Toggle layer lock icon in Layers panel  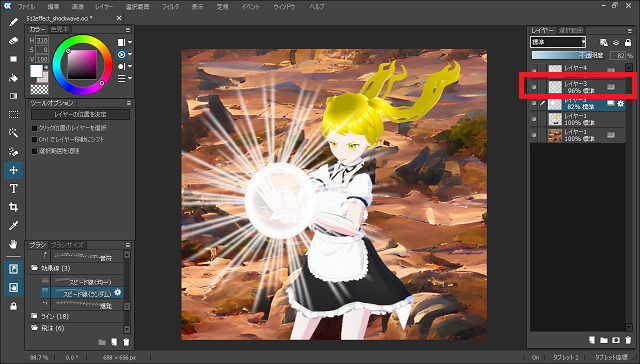628,42
